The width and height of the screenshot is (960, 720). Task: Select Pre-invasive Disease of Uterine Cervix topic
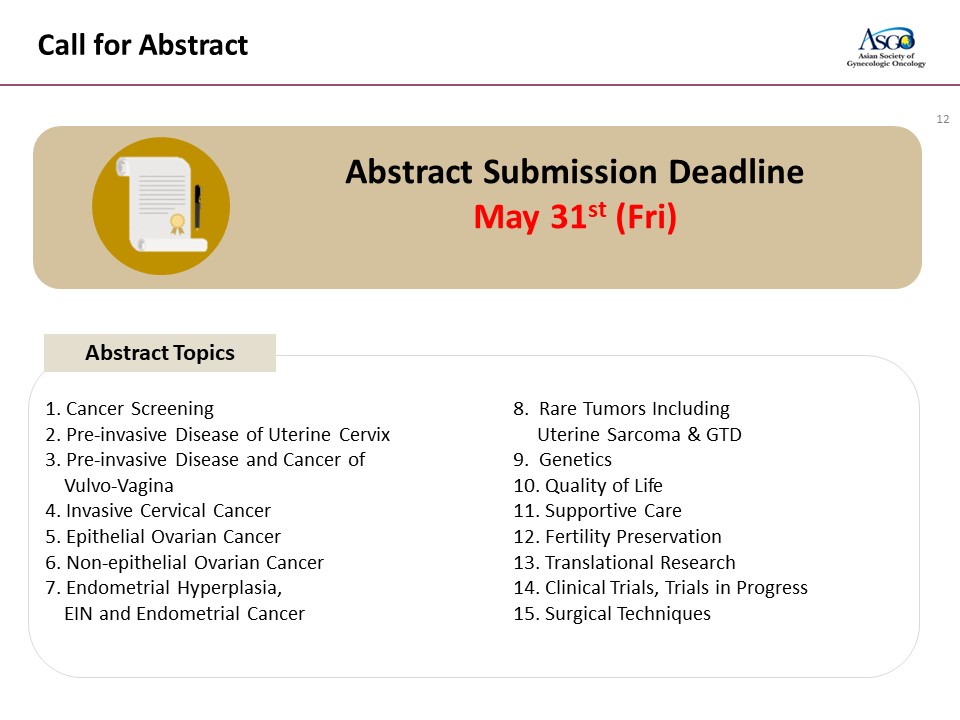pos(217,434)
